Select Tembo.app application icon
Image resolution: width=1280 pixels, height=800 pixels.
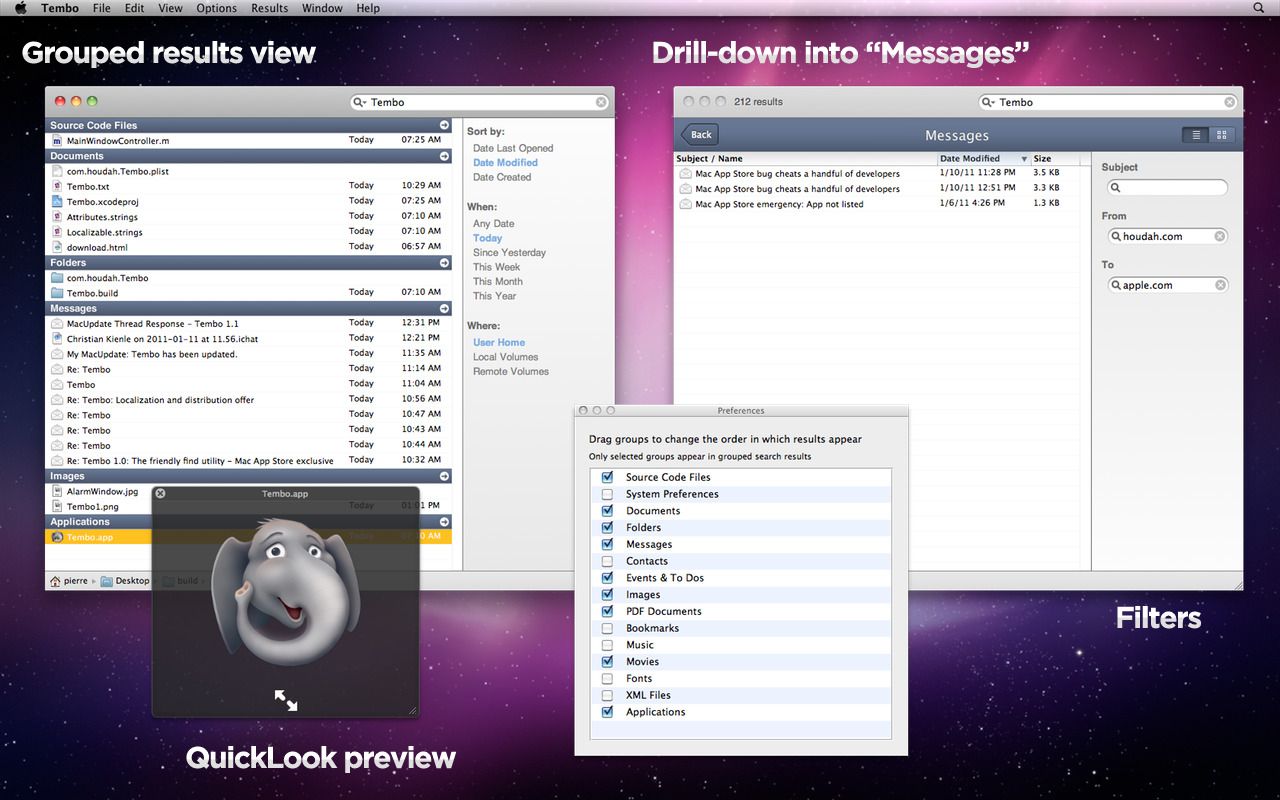pos(57,537)
